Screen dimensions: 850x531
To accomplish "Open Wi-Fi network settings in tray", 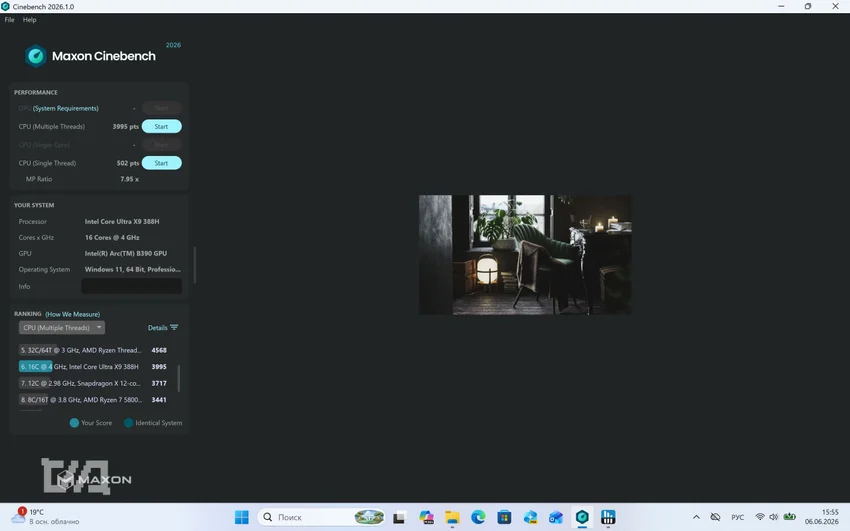I will 760,517.
